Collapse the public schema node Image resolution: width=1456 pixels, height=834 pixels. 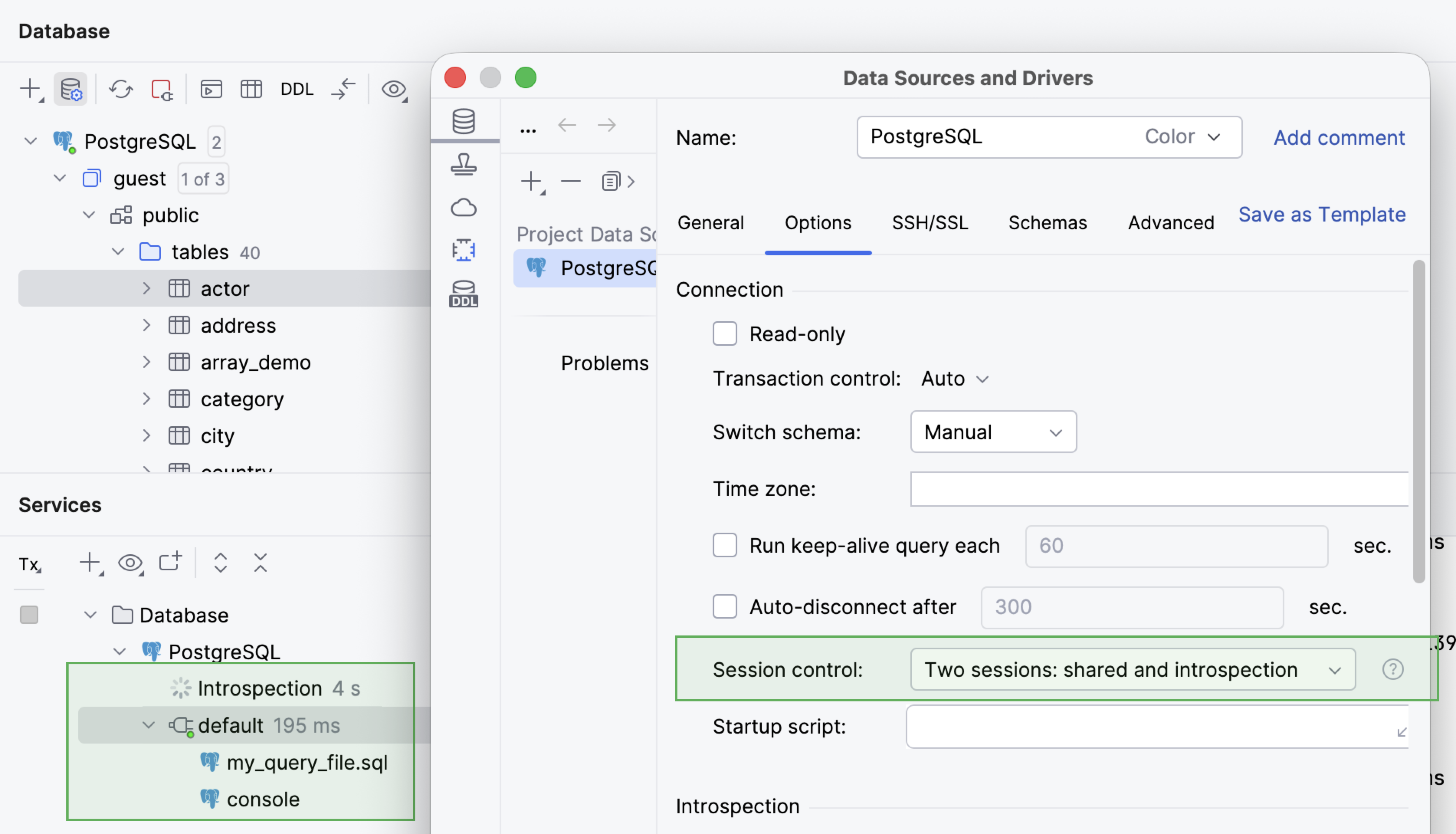point(89,215)
